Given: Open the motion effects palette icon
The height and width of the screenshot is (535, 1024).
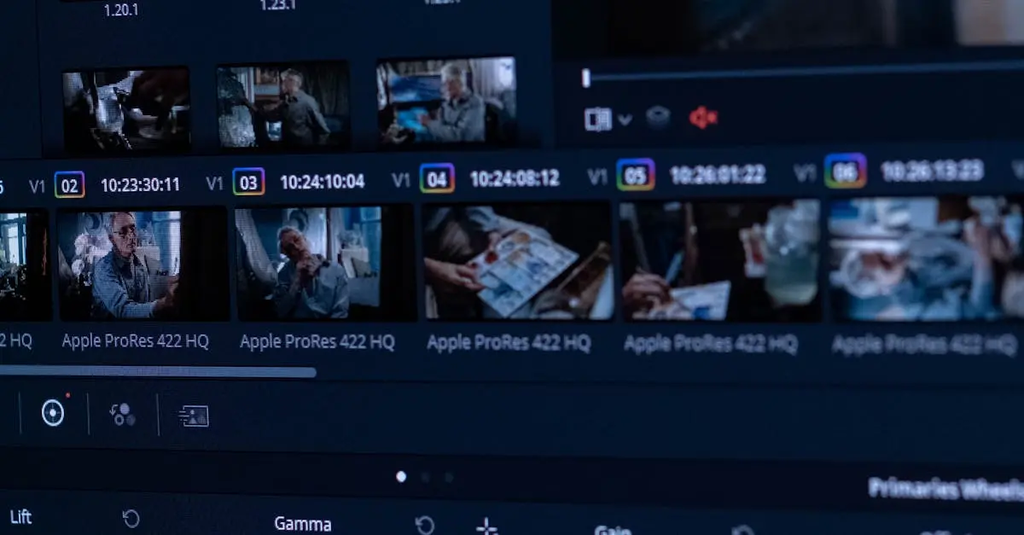Looking at the screenshot, I should (x=193, y=416).
